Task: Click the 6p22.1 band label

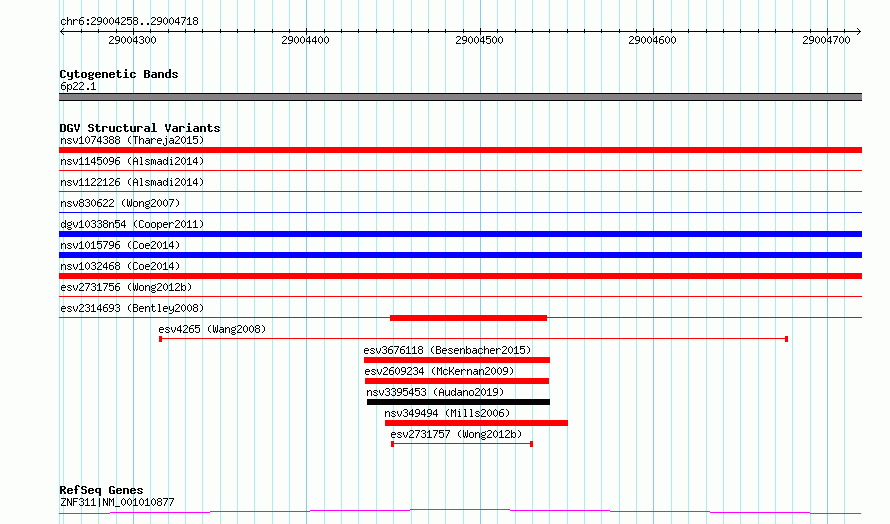Action: (78, 86)
